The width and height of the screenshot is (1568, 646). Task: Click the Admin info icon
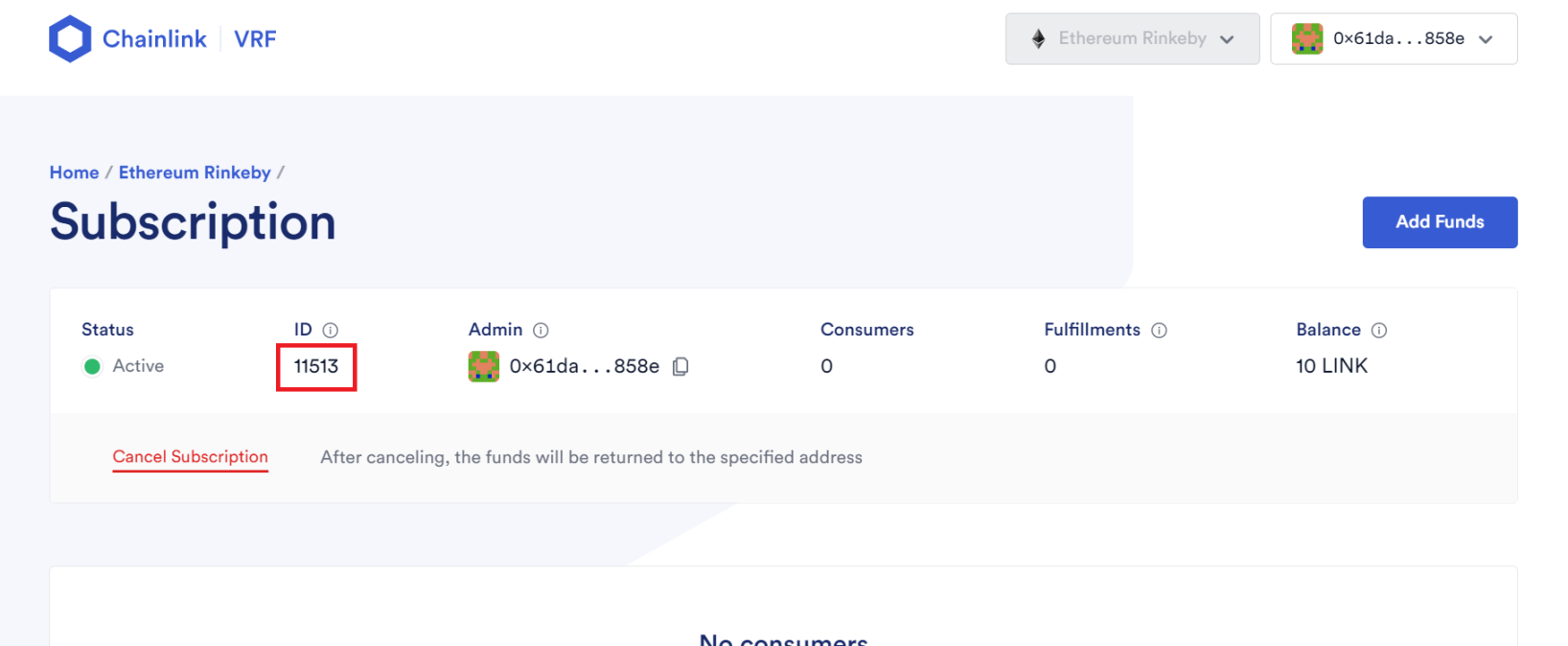541,331
